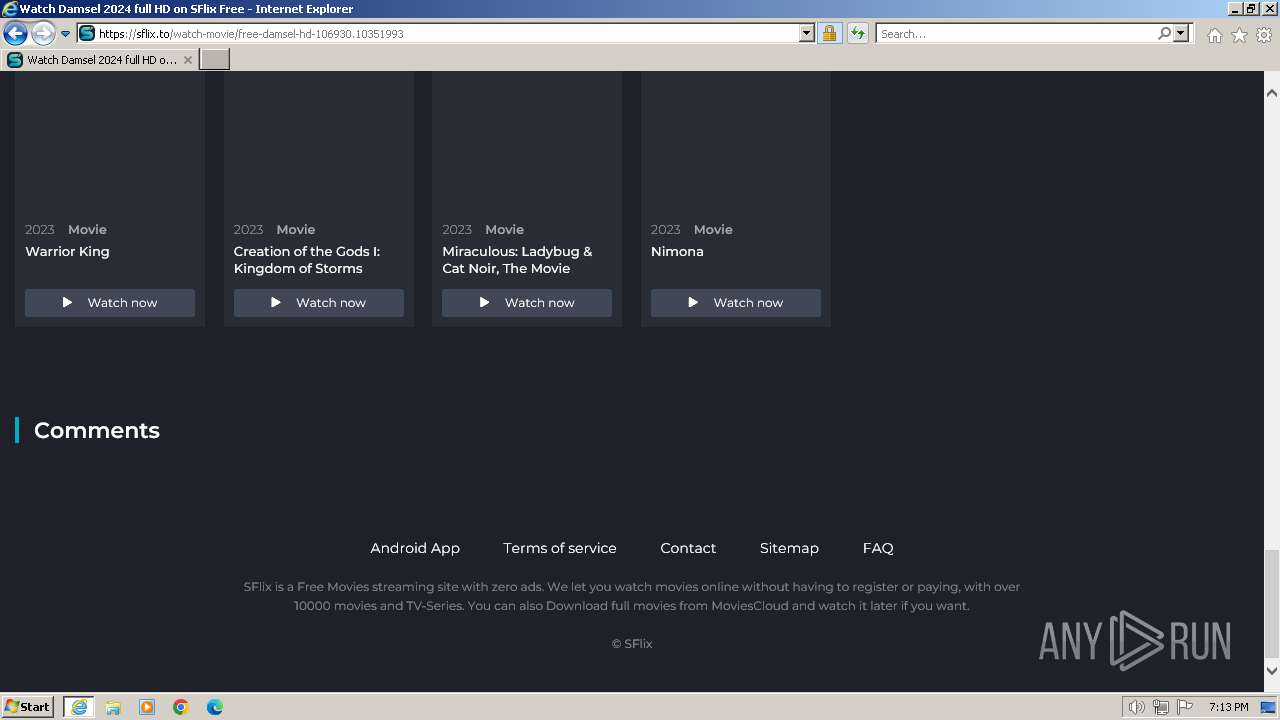1280x720 pixels.
Task: Click the Show desktop button
Action: click(x=1268, y=707)
